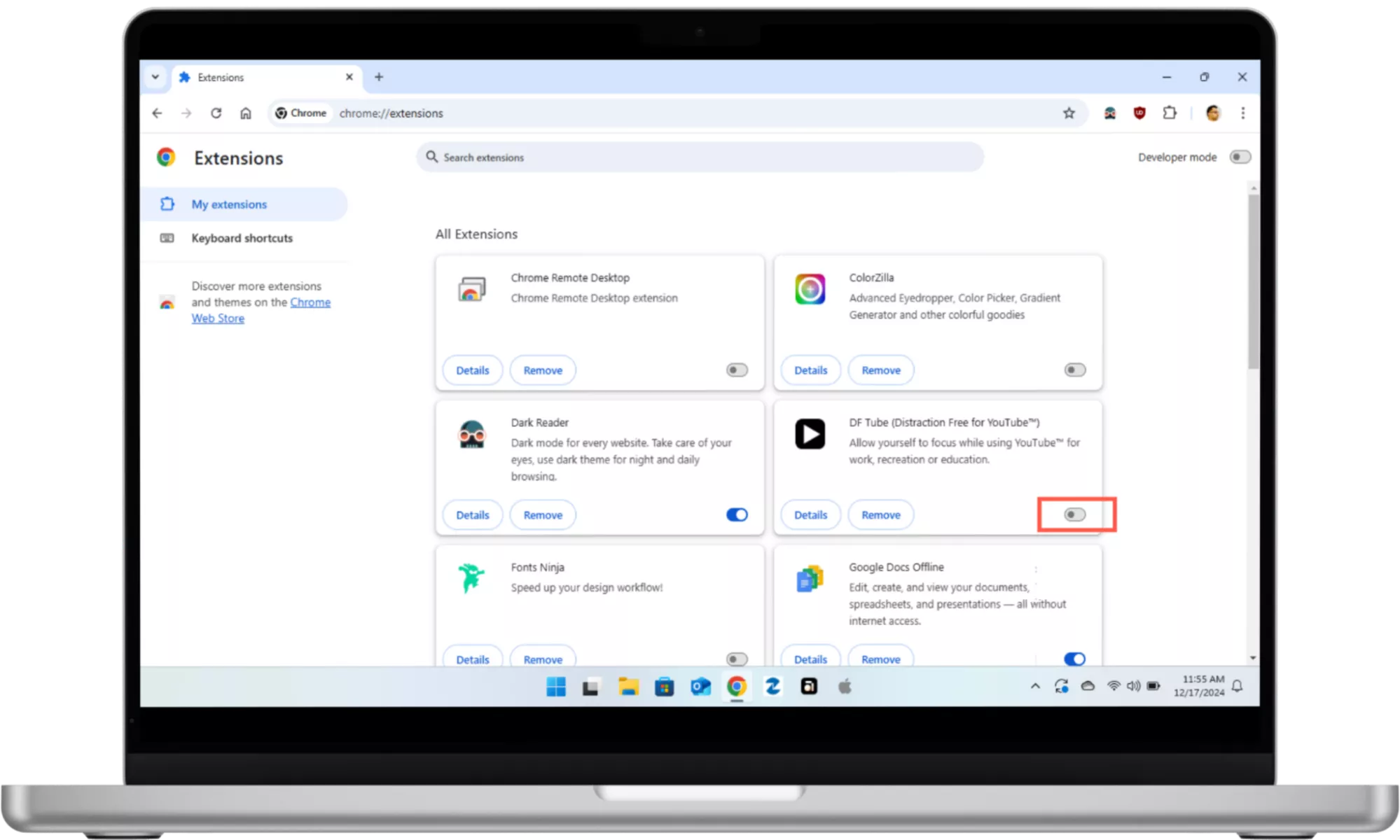The image size is (1400, 840).
Task: Turn on ColorZilla extension toggle
Action: pyautogui.click(x=1074, y=370)
